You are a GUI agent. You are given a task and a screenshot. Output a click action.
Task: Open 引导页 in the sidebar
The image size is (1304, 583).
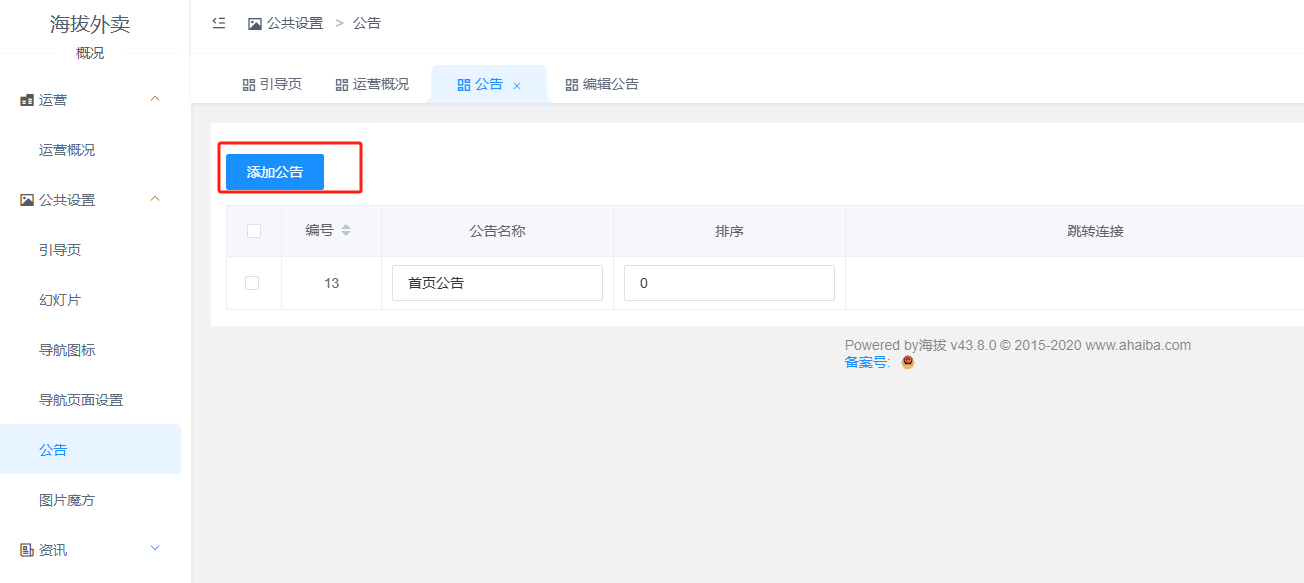click(90, 250)
